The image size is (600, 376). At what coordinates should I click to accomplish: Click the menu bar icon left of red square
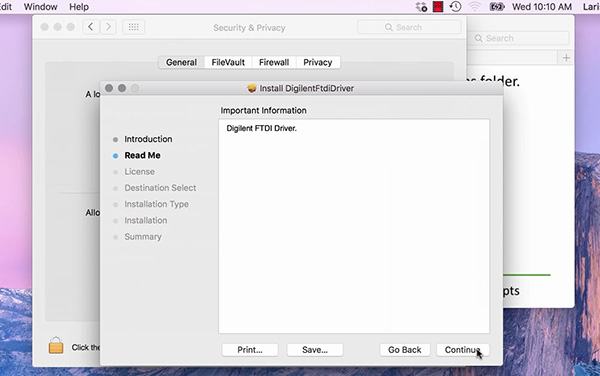(421, 7)
